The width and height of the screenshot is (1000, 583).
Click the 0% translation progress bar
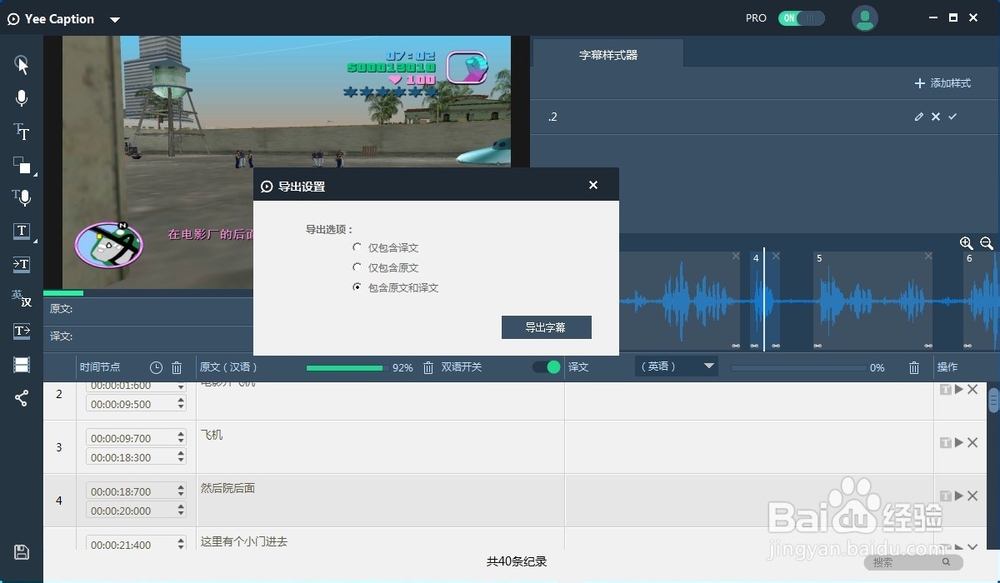pos(798,368)
